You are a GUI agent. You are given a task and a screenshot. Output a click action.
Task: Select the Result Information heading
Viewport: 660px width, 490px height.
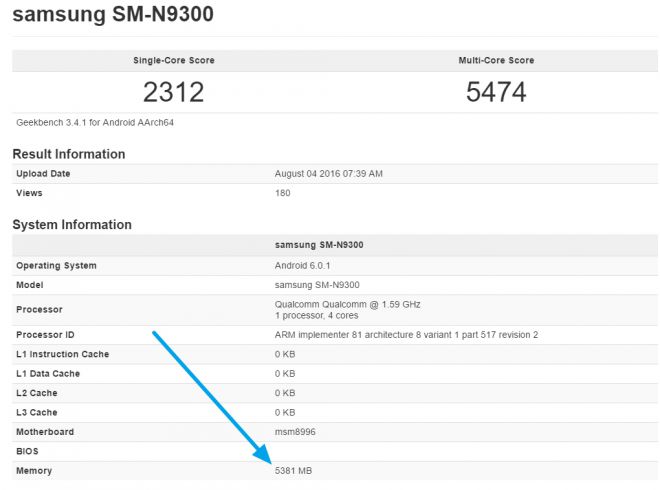pos(69,154)
